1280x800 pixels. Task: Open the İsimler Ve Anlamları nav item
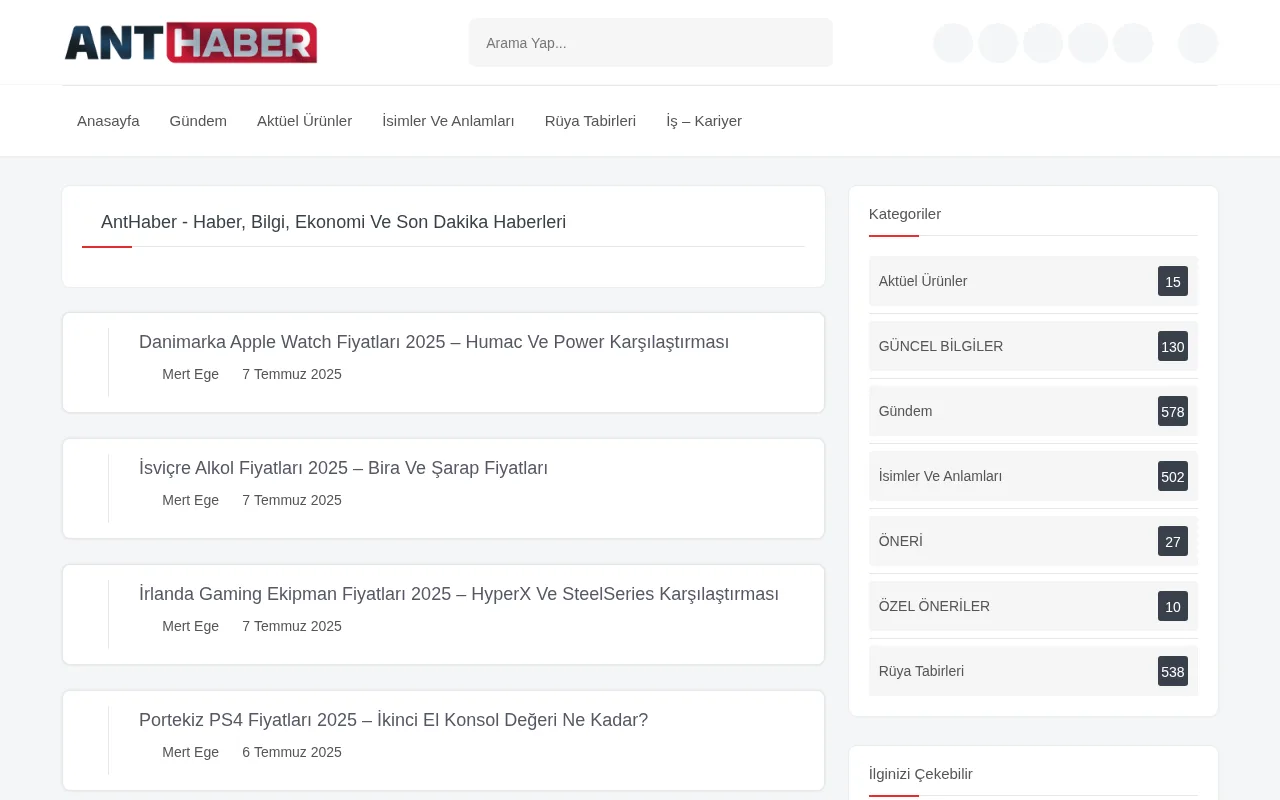point(448,120)
